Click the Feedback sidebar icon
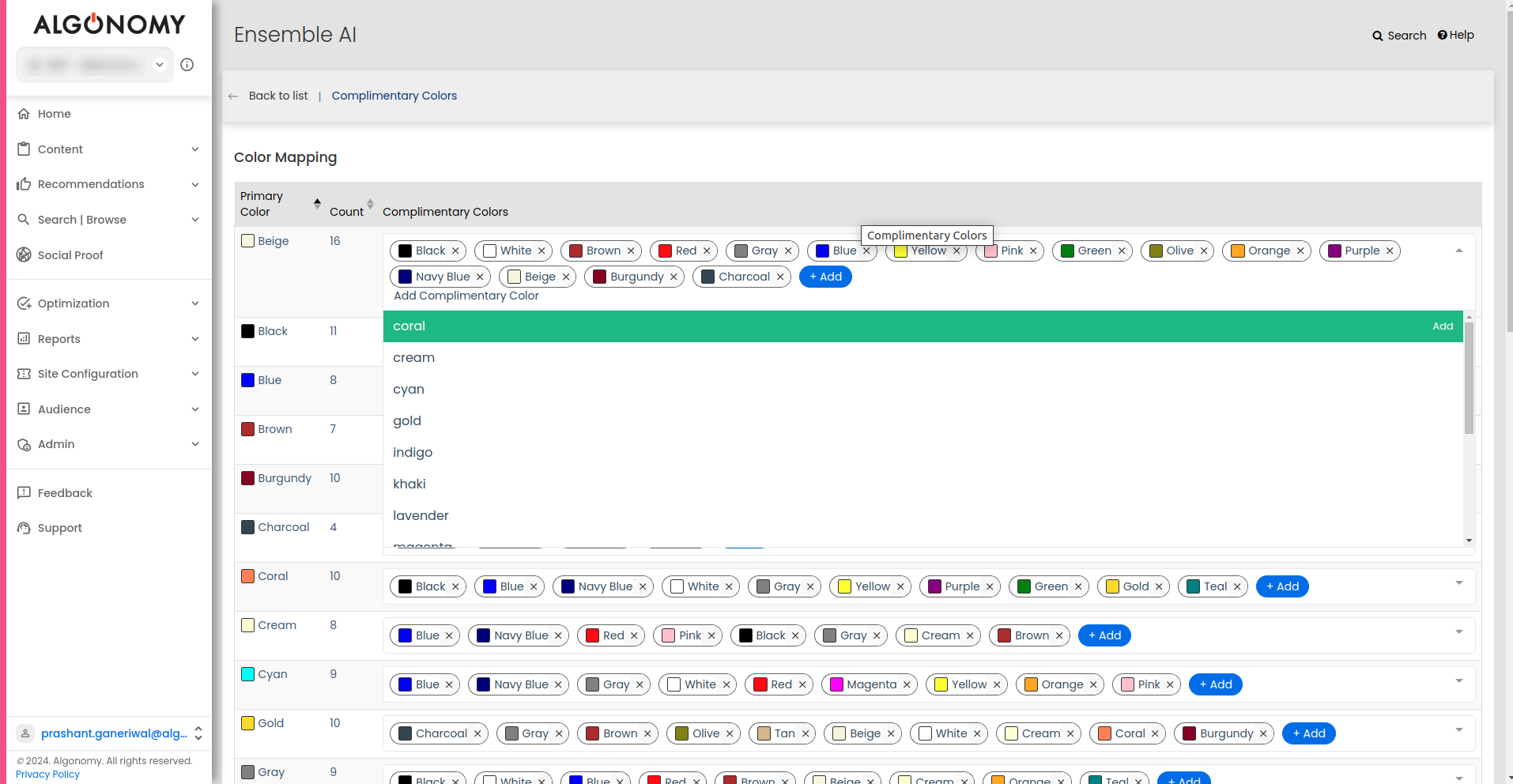This screenshot has width=1513, height=784. point(24,492)
